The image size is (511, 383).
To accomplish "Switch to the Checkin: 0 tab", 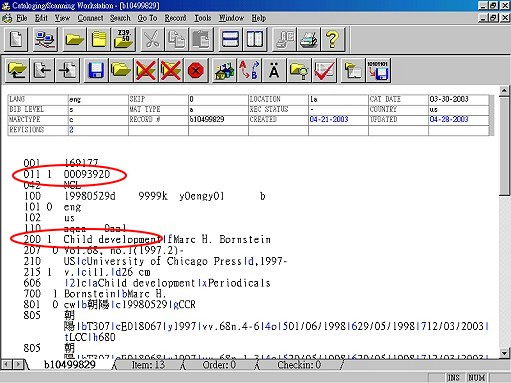I will tap(299, 365).
